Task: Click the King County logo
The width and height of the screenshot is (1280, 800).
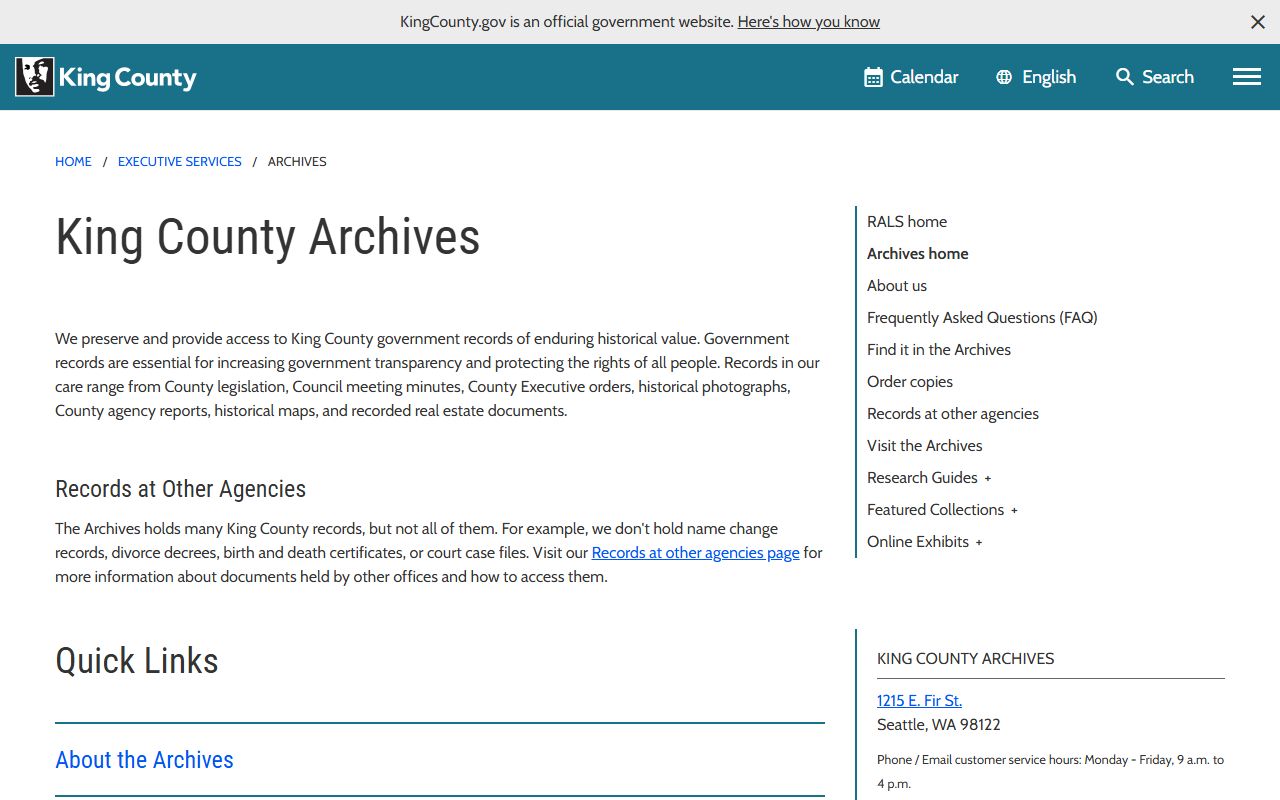Action: (x=106, y=77)
